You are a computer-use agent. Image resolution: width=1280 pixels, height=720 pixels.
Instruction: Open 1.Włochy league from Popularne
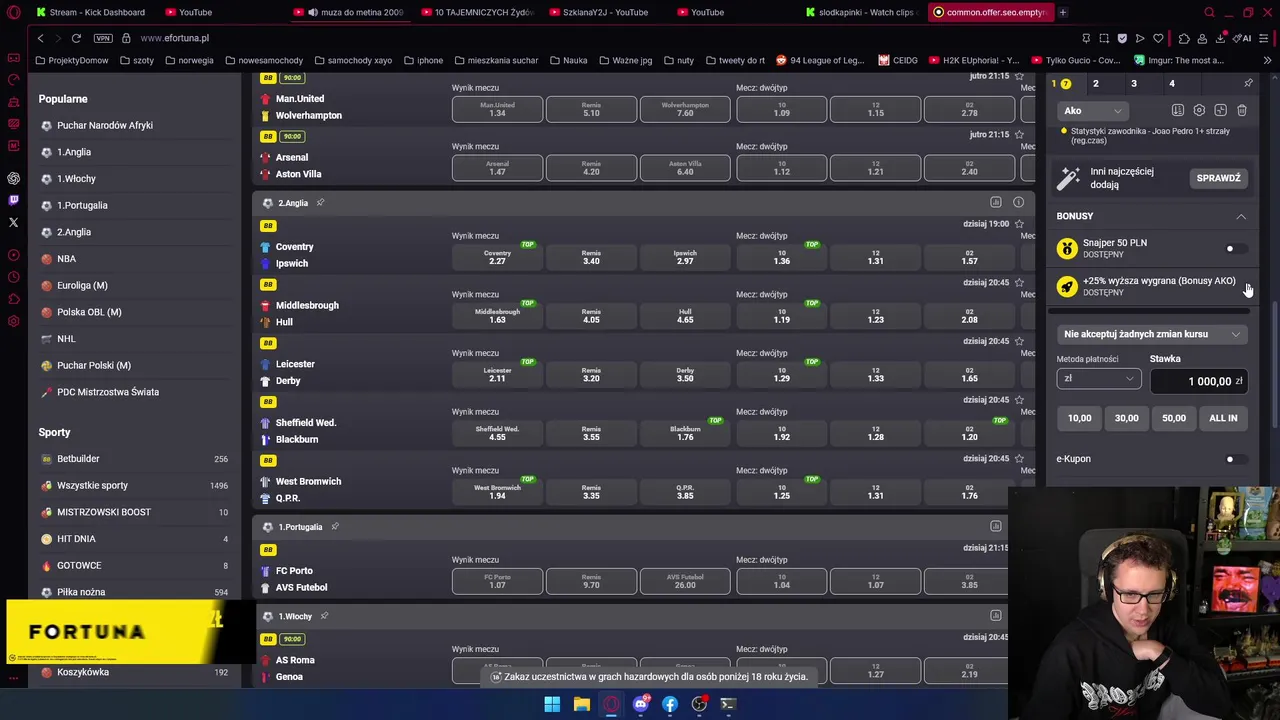[x=76, y=178]
